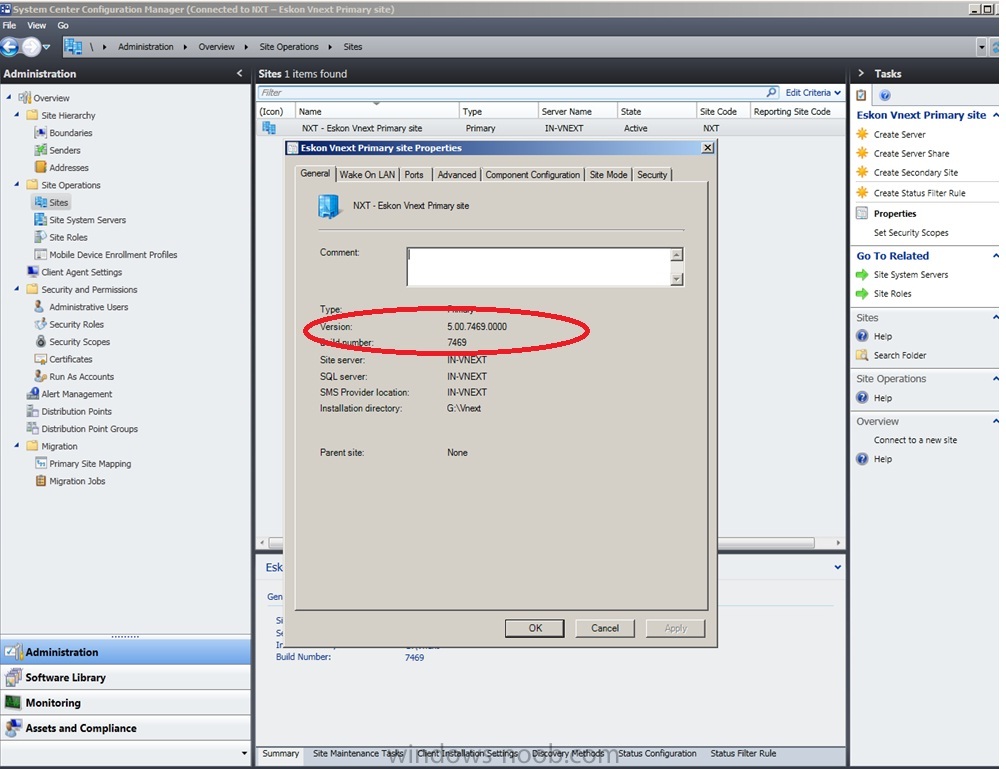Switch to the Site Mode tab
The width and height of the screenshot is (1006, 769).
(x=608, y=174)
